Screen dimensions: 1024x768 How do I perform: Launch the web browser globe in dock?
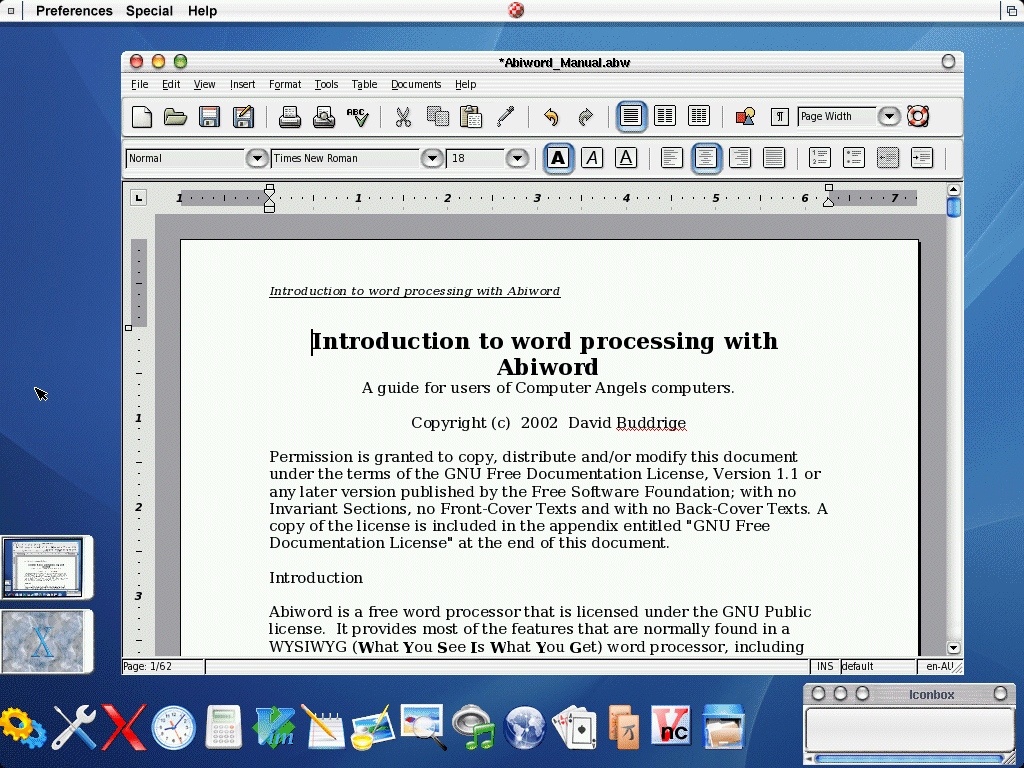(x=524, y=728)
